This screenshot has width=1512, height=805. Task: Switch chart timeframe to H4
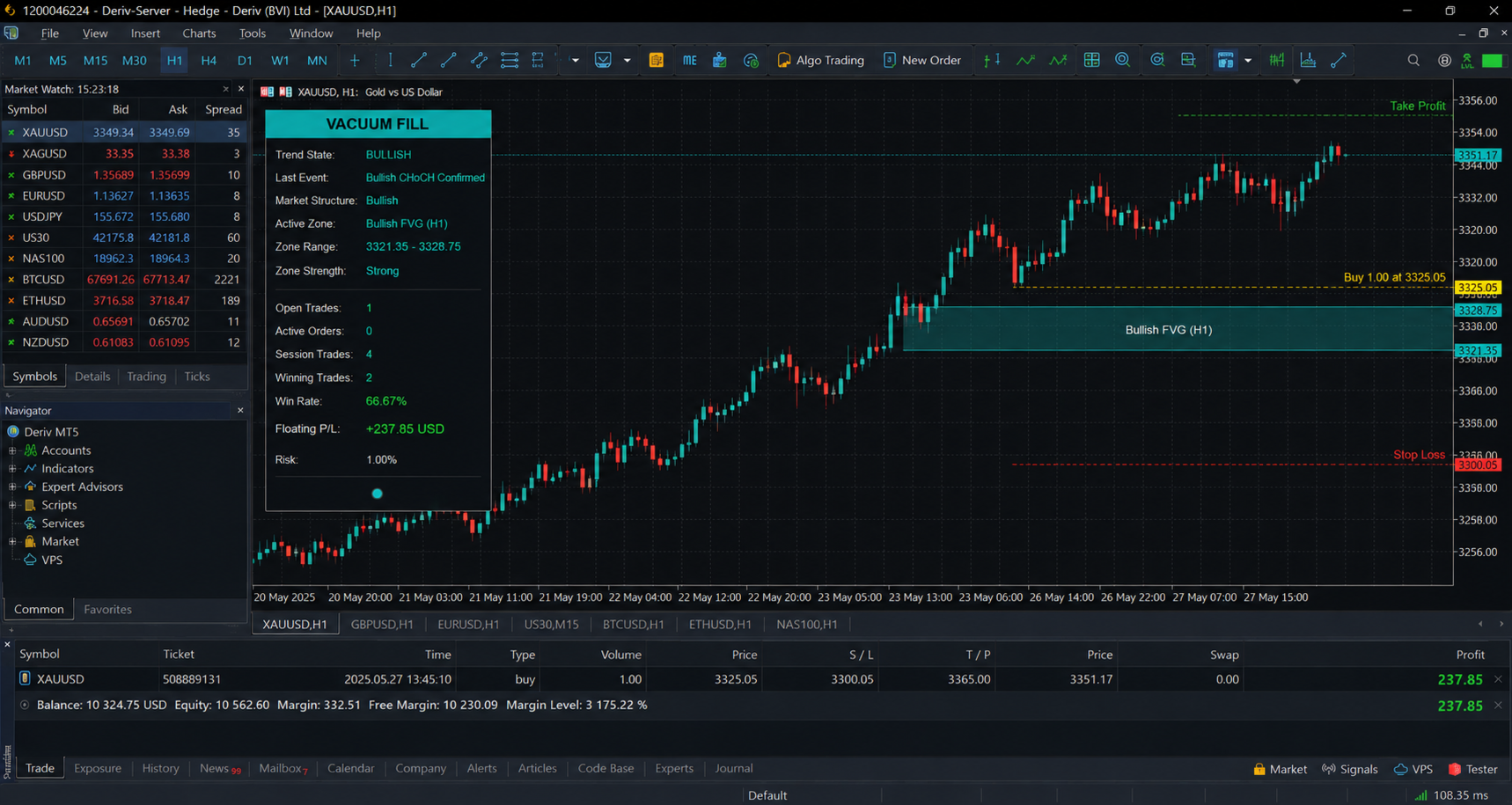[209, 61]
